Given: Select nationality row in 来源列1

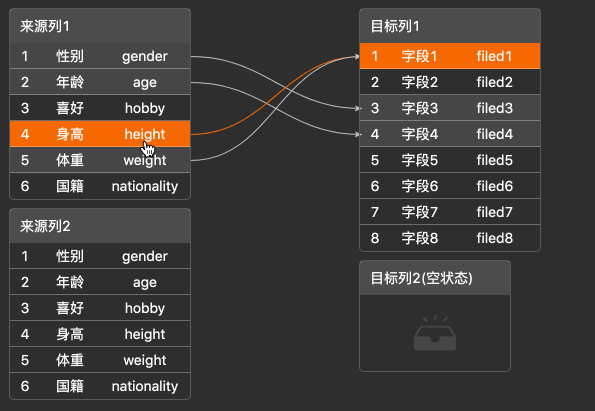Looking at the screenshot, I should pyautogui.click(x=100, y=186).
